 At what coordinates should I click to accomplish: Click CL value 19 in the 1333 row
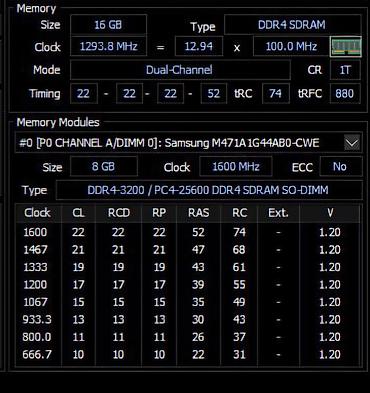click(x=78, y=267)
